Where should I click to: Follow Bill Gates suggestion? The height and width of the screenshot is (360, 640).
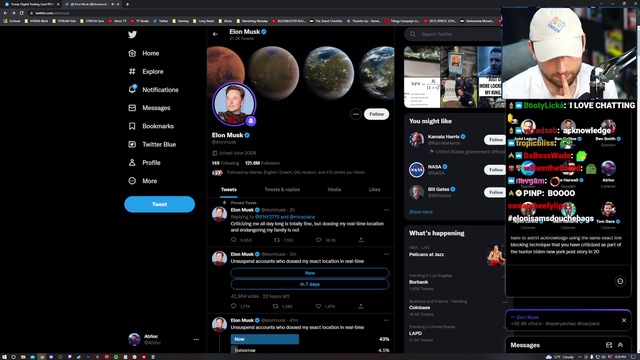click(495, 192)
